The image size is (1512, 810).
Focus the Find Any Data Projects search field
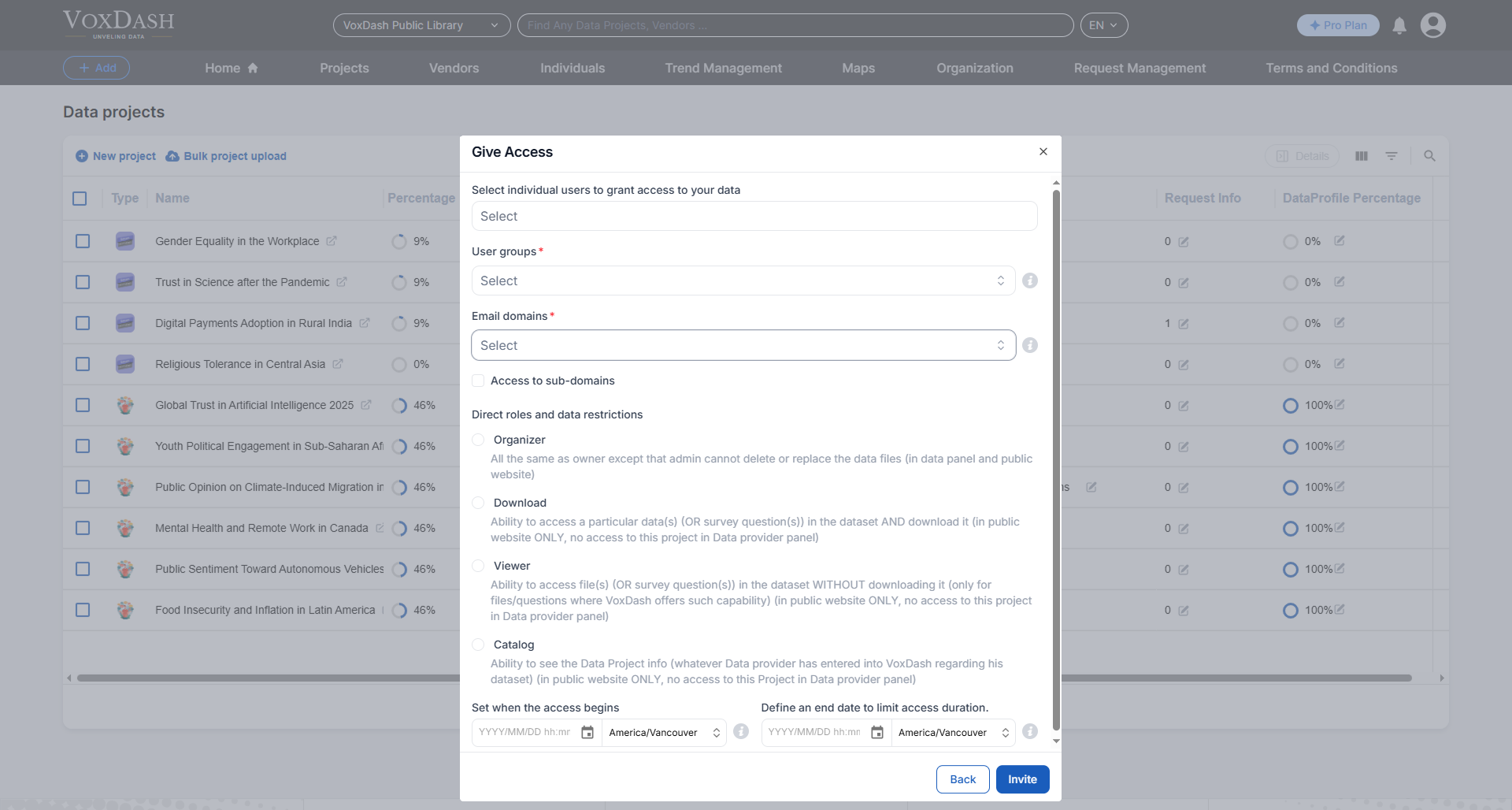795,25
